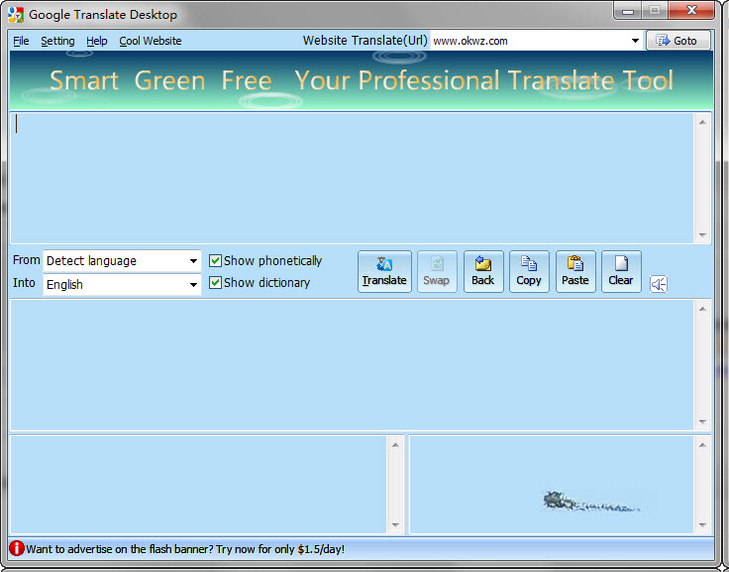Open the Cool Website menu
This screenshot has height=572, width=729.
[x=150, y=41]
